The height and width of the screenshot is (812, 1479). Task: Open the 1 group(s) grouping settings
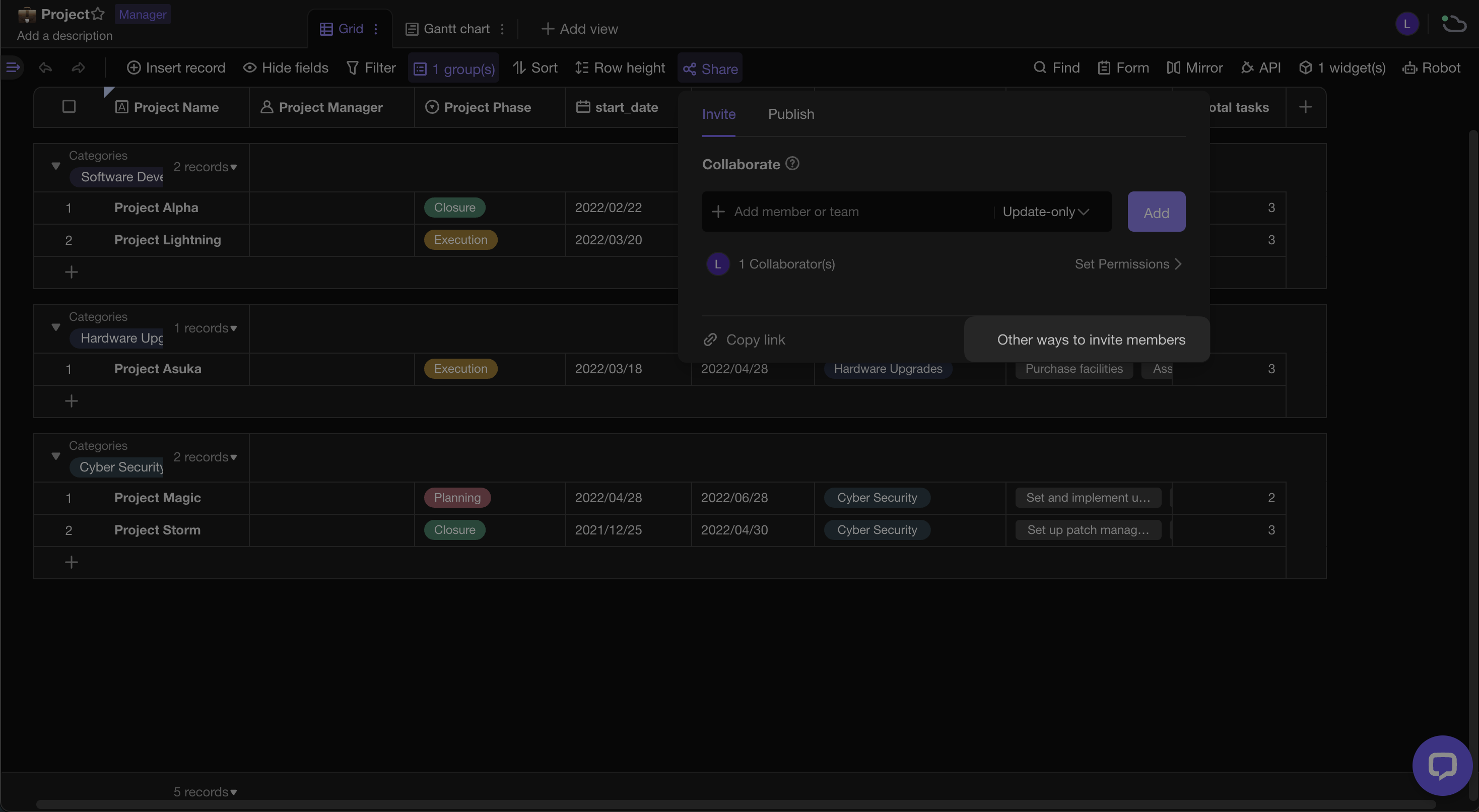pos(453,69)
